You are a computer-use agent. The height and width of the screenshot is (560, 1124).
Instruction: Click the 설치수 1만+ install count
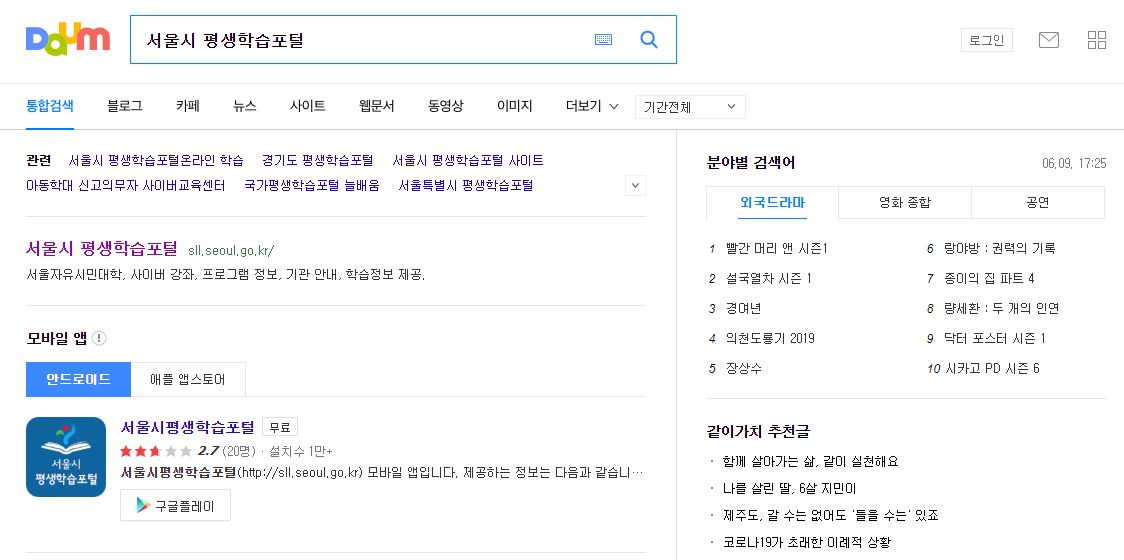click(x=300, y=452)
